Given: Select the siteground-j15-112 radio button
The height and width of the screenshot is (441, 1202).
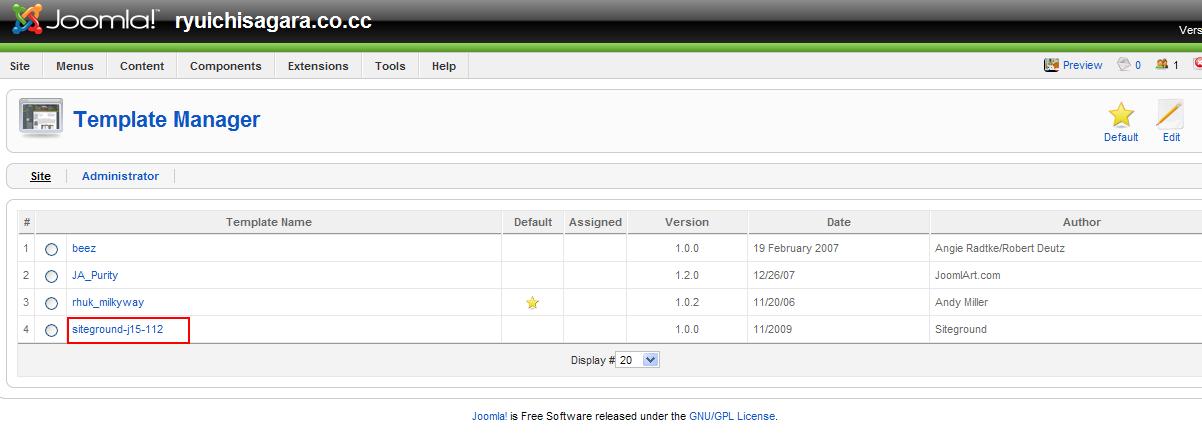Looking at the screenshot, I should 51,330.
